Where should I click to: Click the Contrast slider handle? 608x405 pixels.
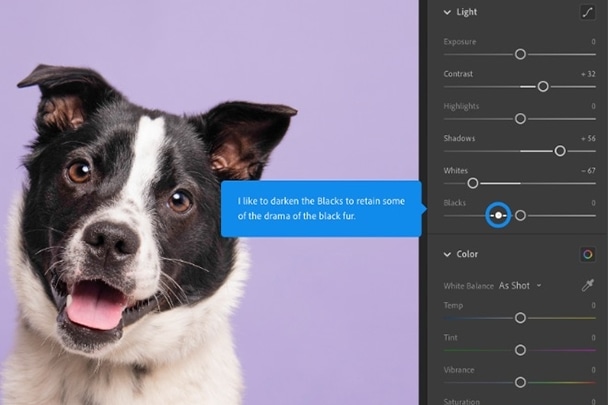pos(543,86)
